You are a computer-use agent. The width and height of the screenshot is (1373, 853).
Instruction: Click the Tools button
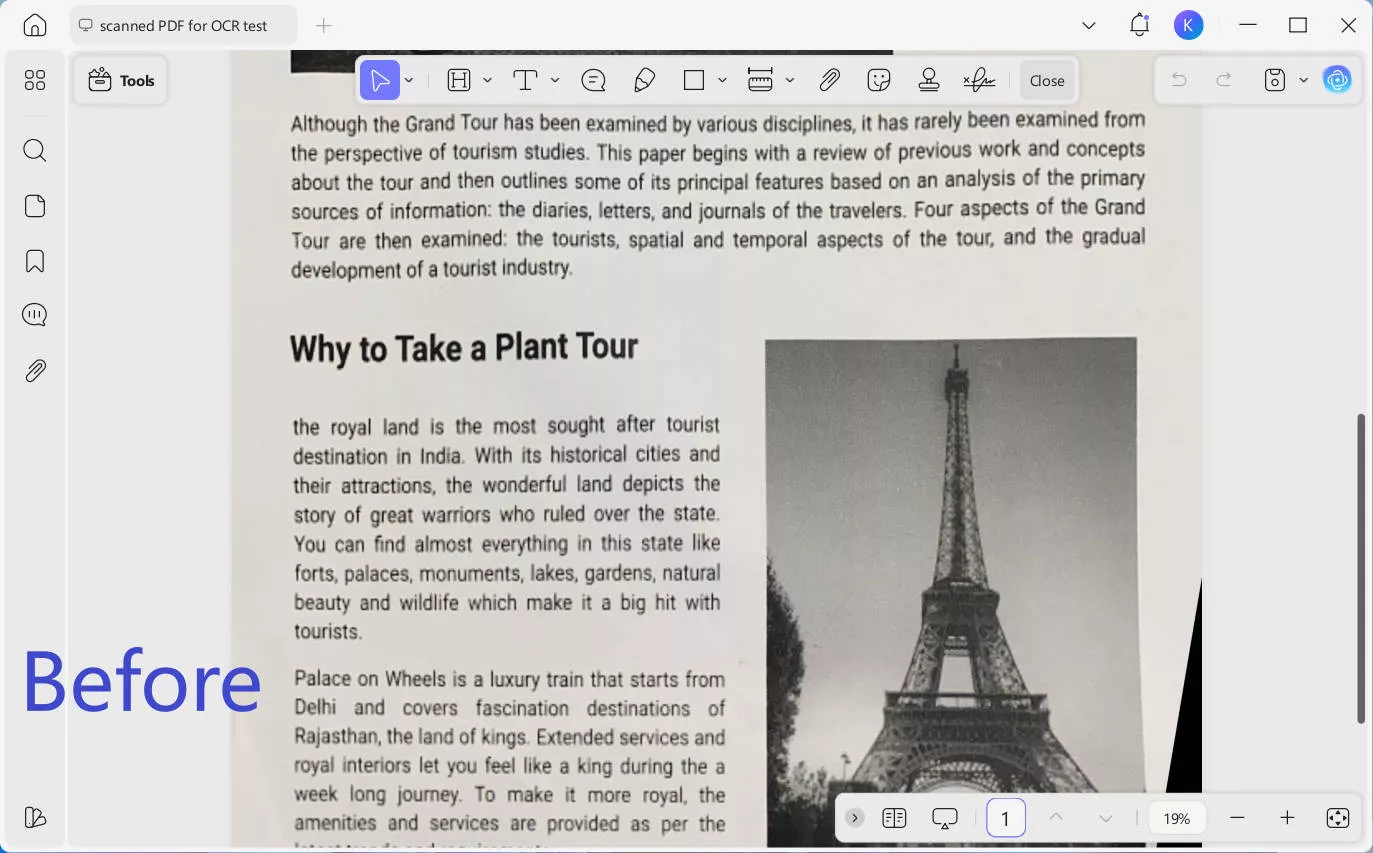[x=121, y=81]
